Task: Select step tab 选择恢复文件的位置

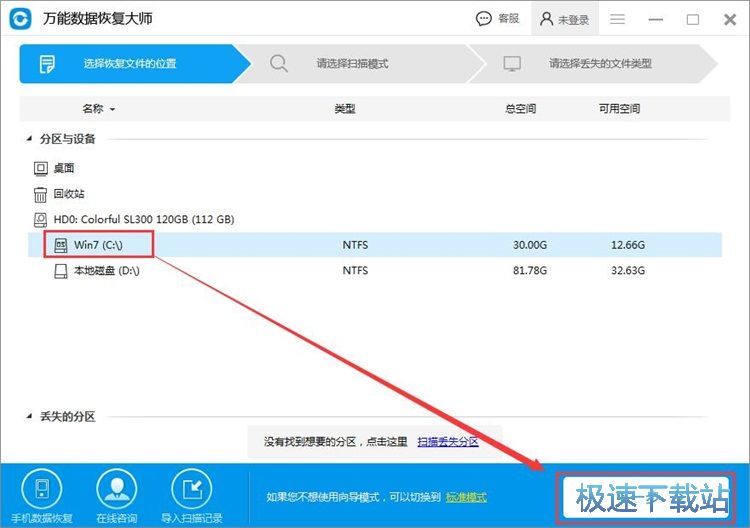Action: point(135,64)
